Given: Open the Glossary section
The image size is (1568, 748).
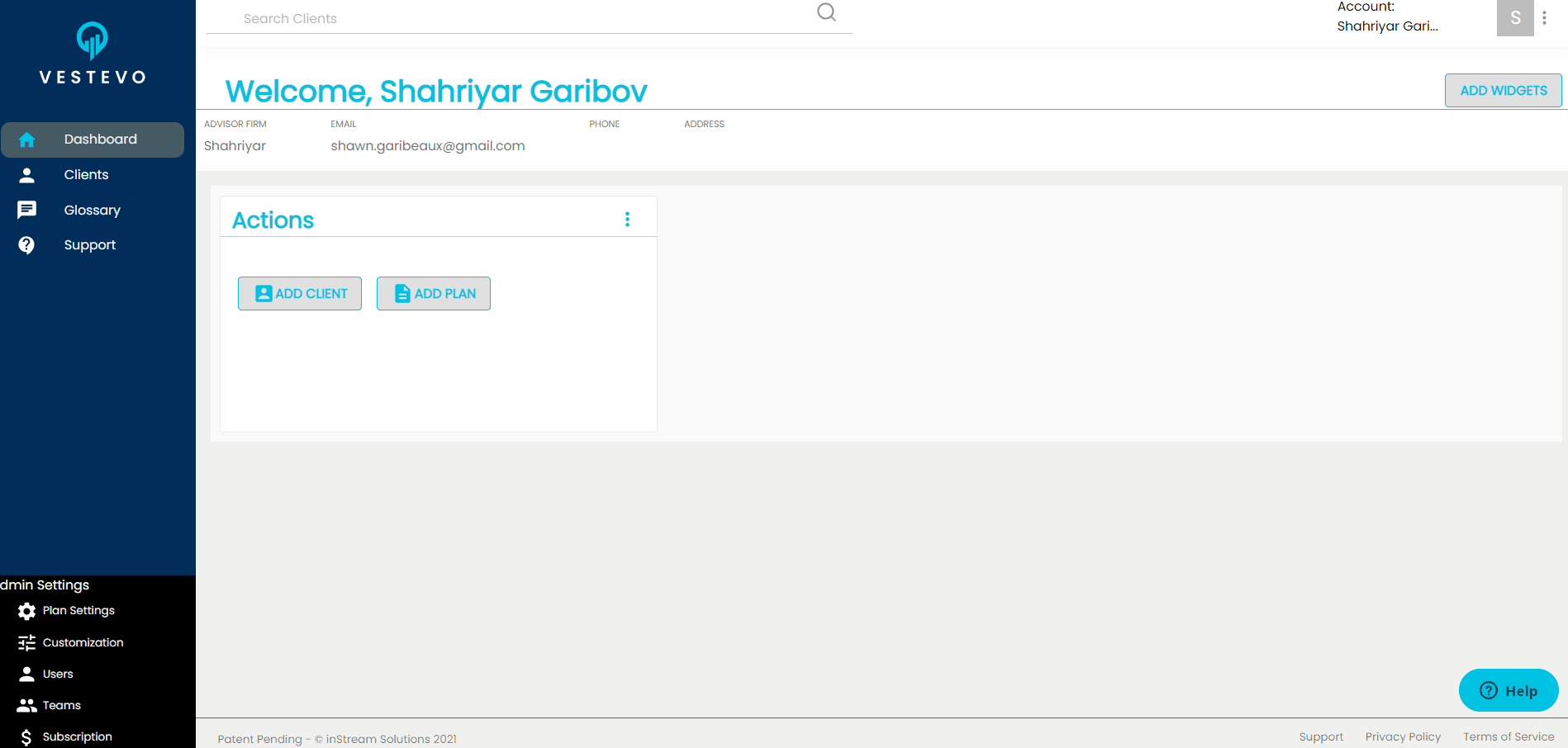Looking at the screenshot, I should pyautogui.click(x=92, y=209).
